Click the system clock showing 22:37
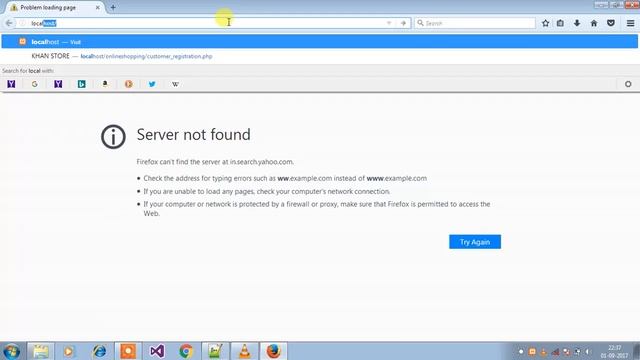This screenshot has width=640, height=360. pyautogui.click(x=614, y=351)
